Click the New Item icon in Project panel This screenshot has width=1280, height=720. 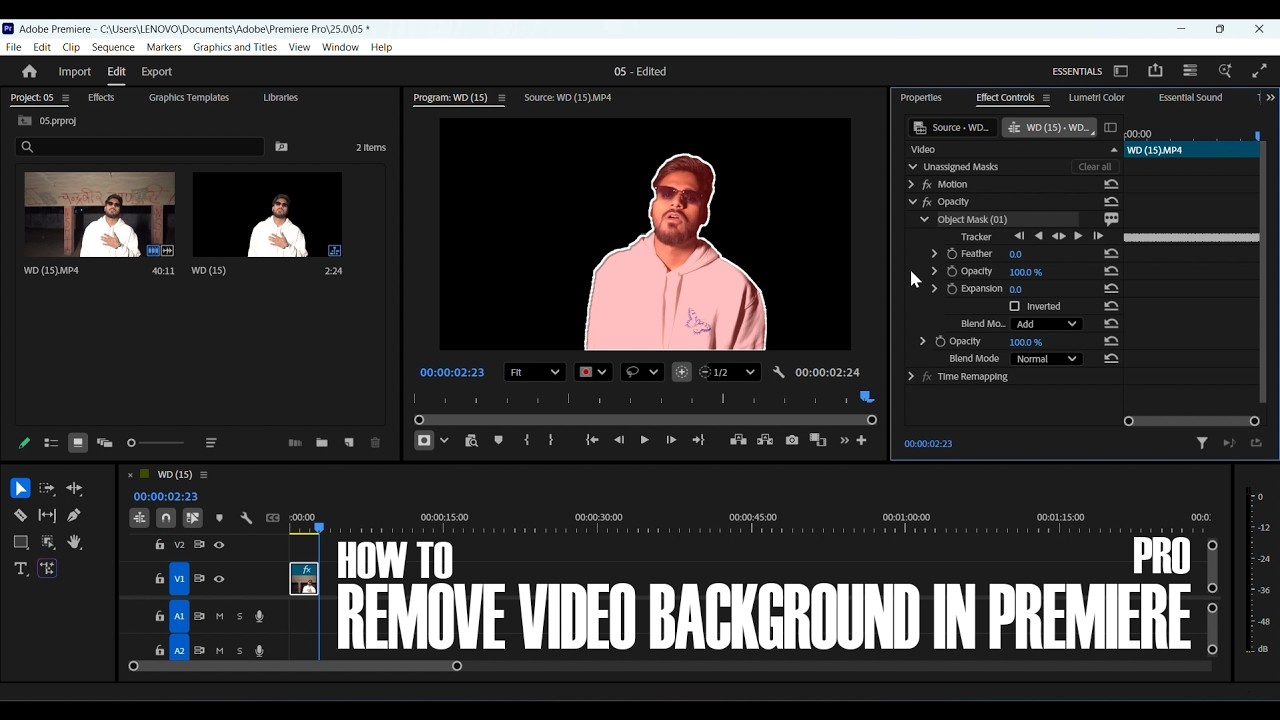(348, 443)
